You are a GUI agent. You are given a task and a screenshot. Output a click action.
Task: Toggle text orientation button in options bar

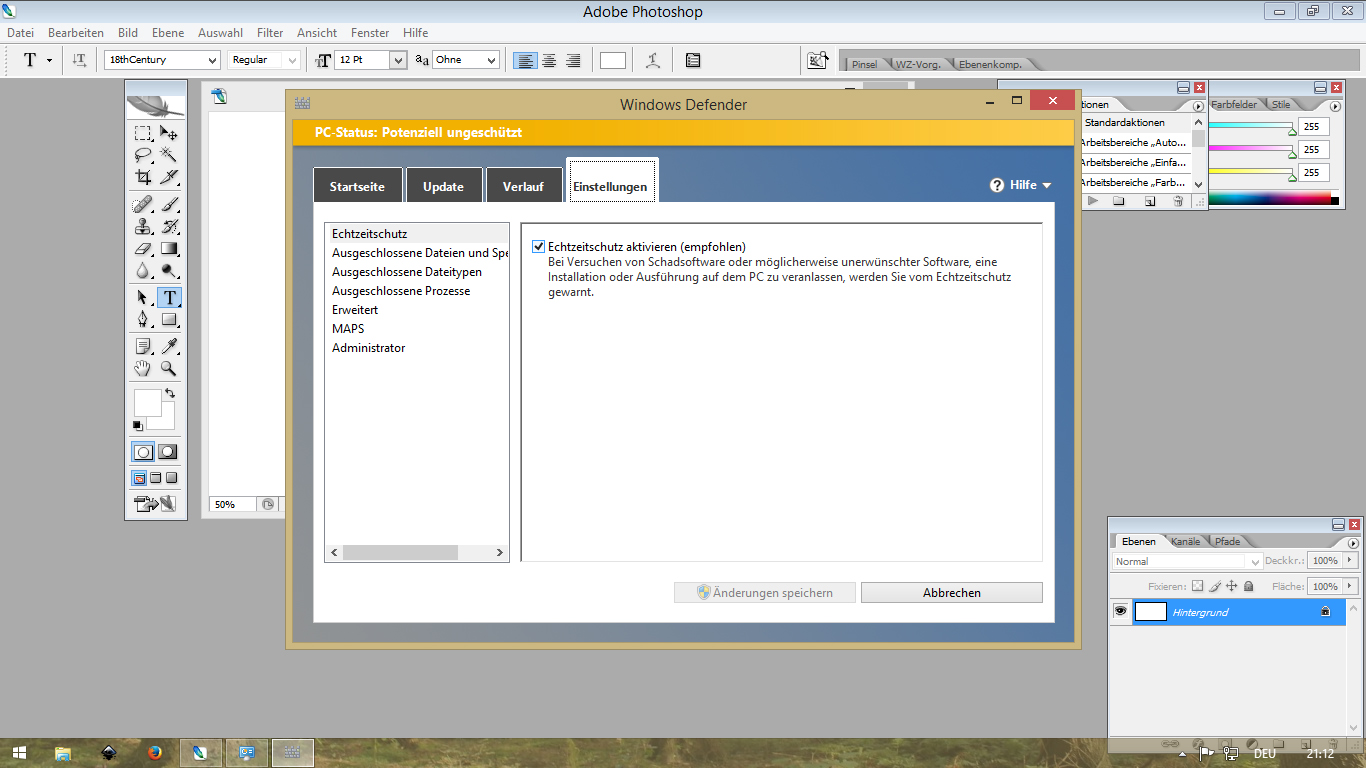[80, 60]
